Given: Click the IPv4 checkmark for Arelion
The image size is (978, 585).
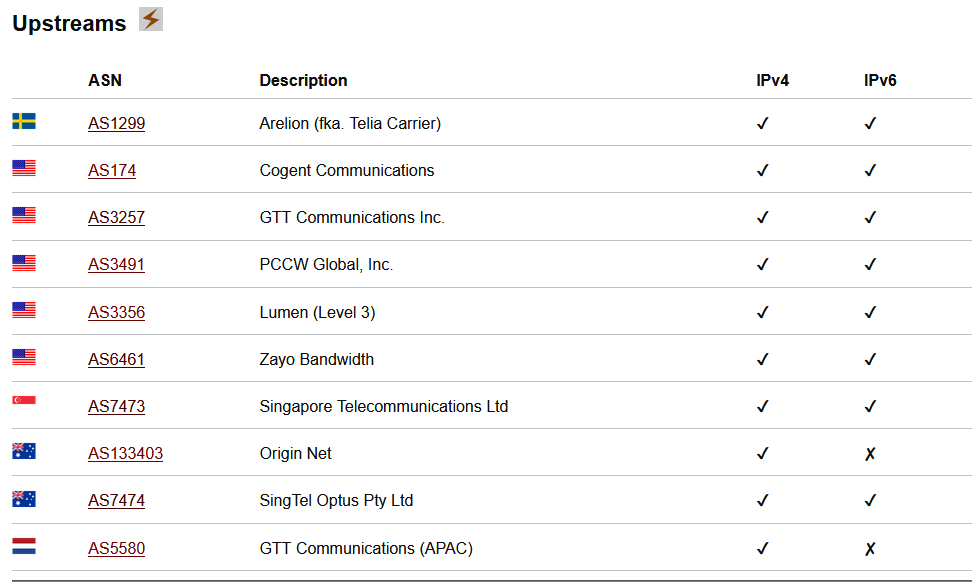Looking at the screenshot, I should click(x=762, y=123).
